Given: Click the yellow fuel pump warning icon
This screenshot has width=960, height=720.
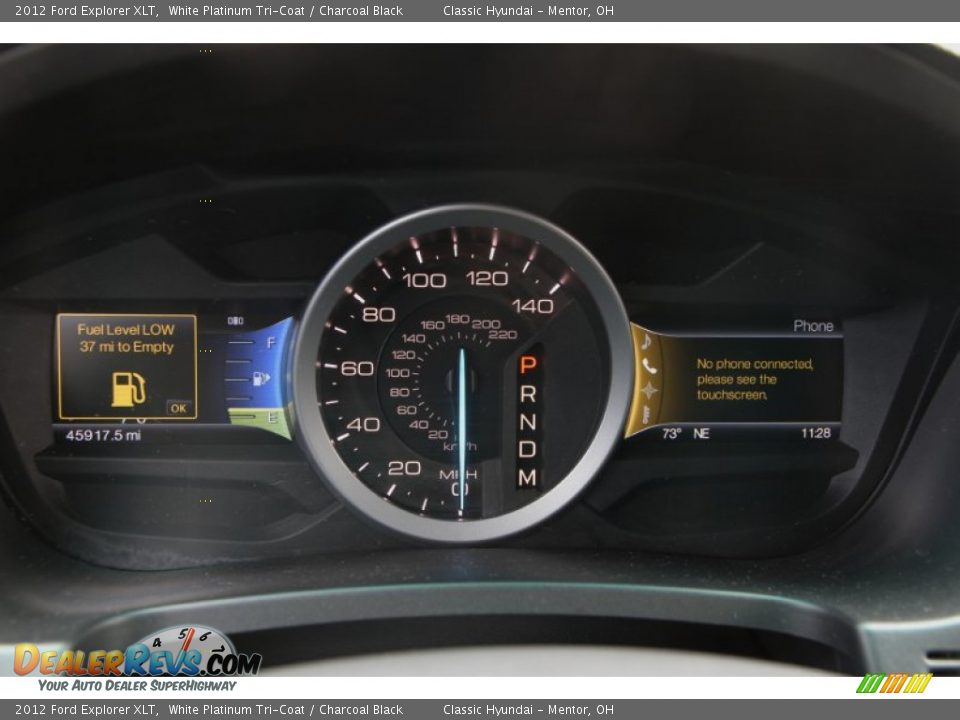Looking at the screenshot, I should click(x=127, y=388).
